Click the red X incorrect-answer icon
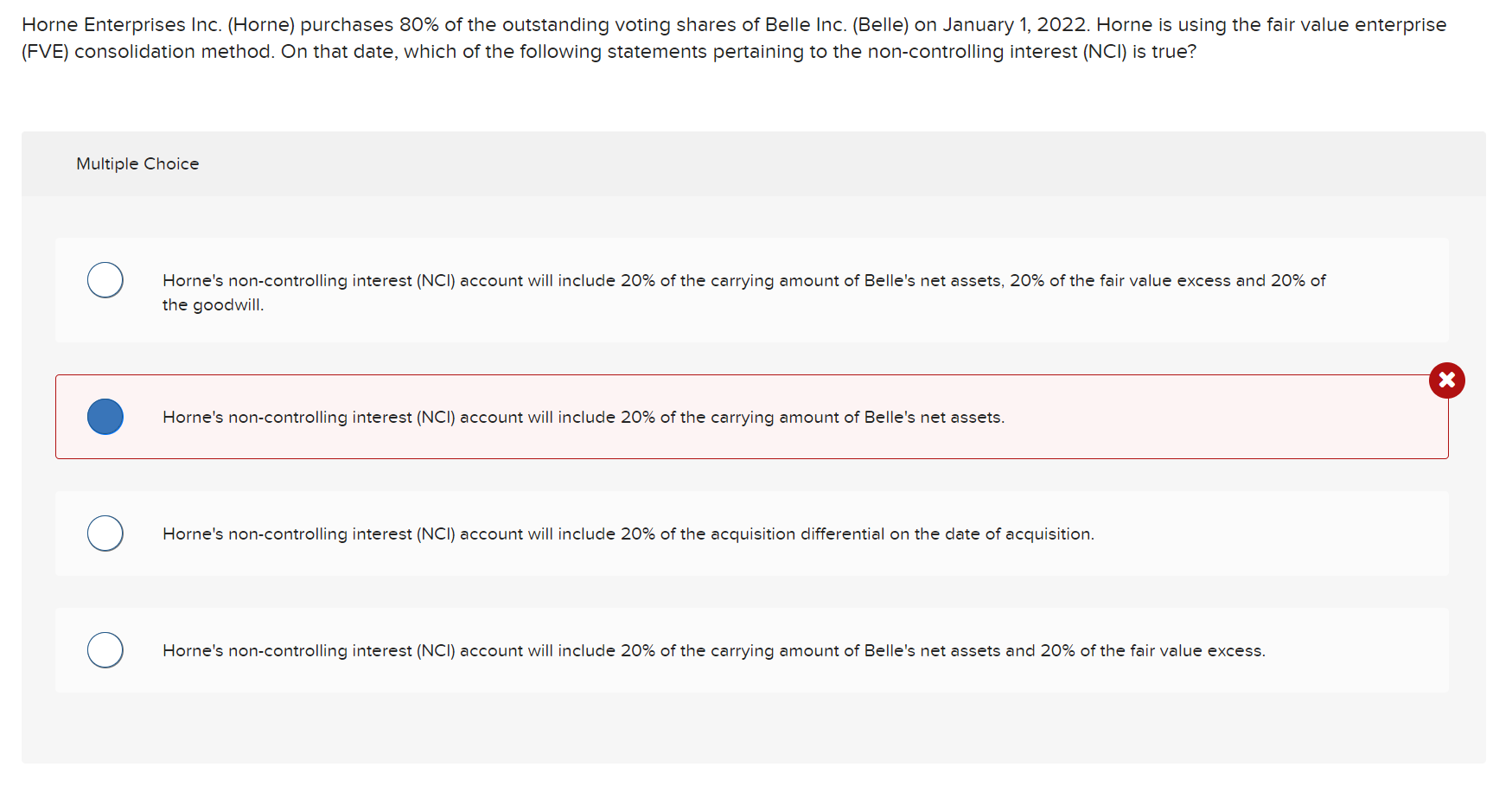Screen dimensions: 1512x786 coord(1446,380)
